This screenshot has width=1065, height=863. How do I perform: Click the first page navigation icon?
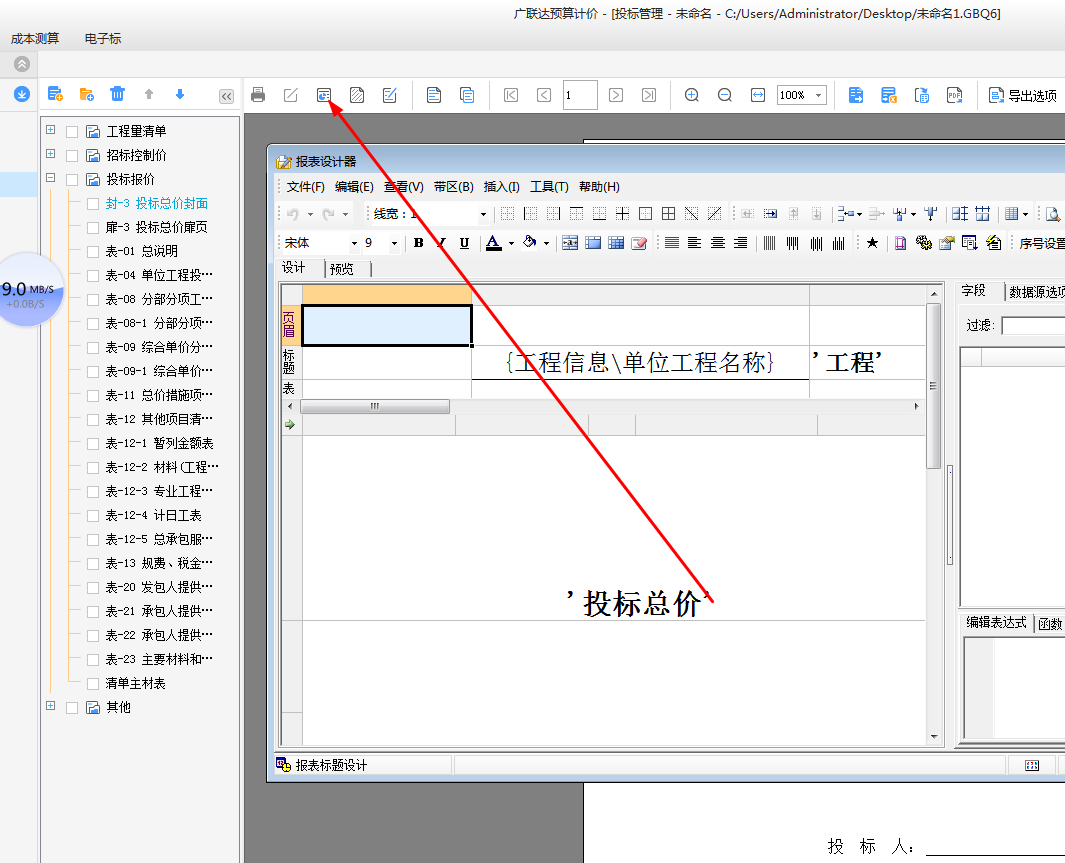(511, 95)
